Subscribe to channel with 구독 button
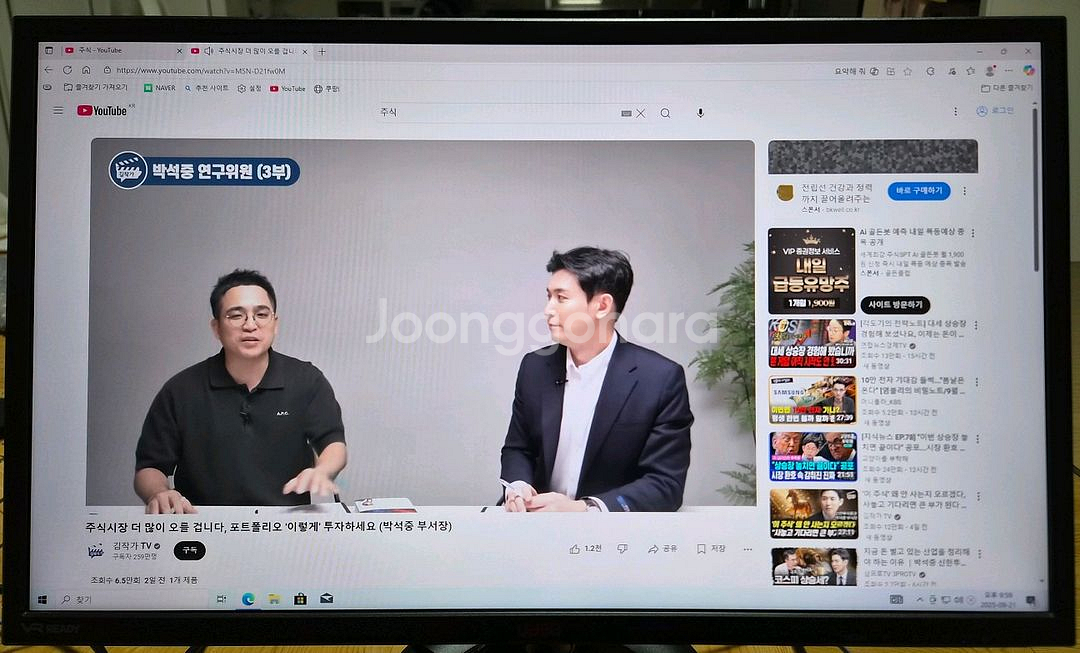Screen dimensions: 1080x653 point(189,550)
